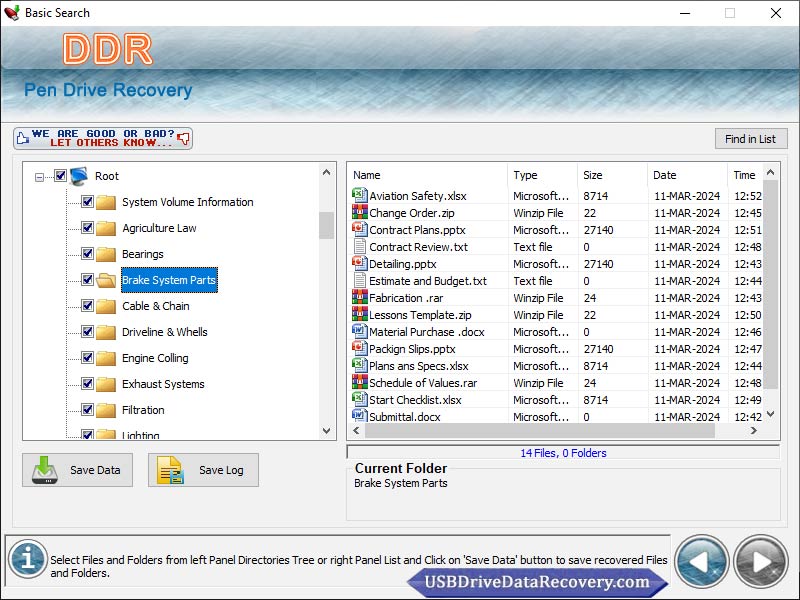
Task: Click the archive icon beside Schedule of Values.rar
Action: (360, 382)
